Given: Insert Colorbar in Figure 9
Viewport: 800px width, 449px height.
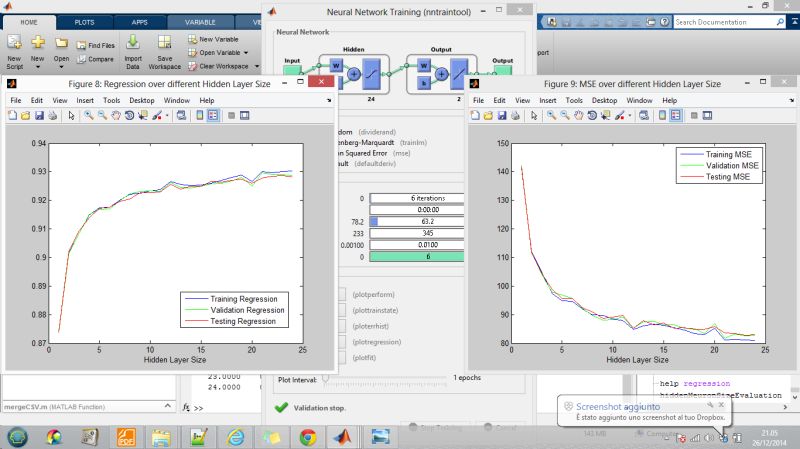Looking at the screenshot, I should (662, 116).
